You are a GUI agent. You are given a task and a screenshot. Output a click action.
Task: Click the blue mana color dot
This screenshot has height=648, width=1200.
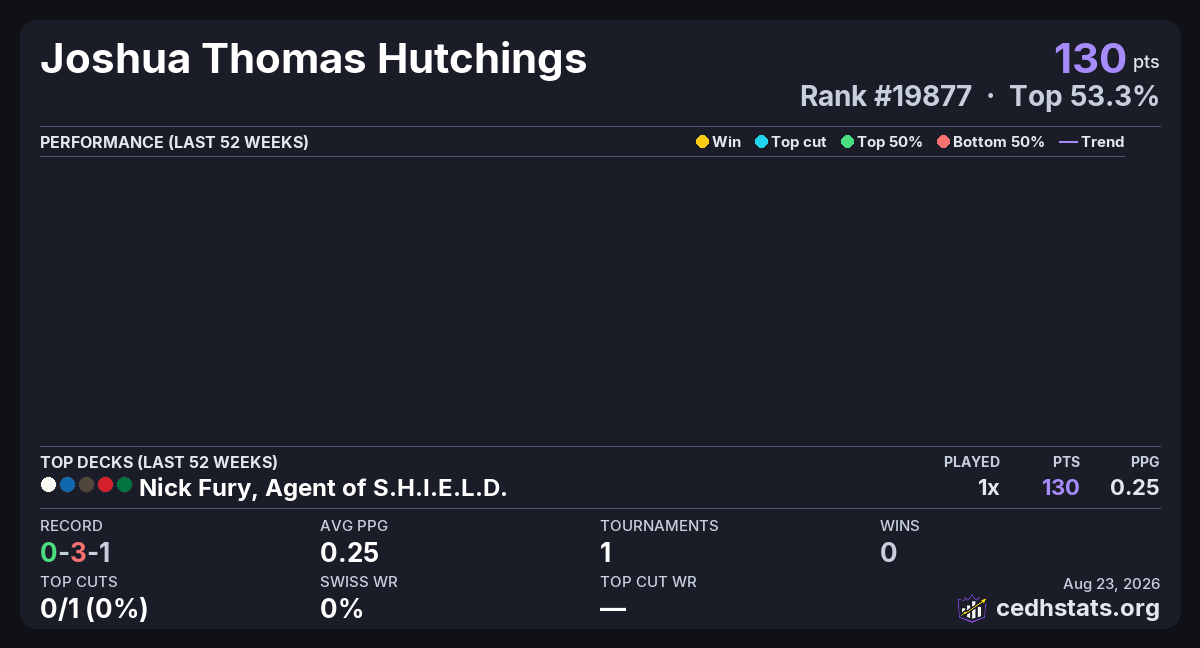pos(67,485)
